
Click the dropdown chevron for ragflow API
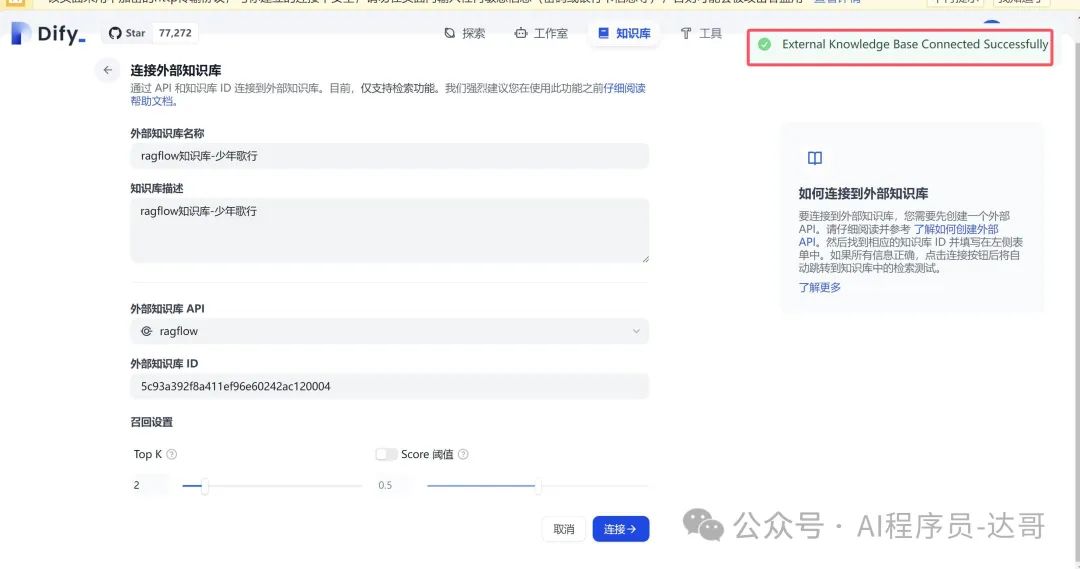(636, 331)
